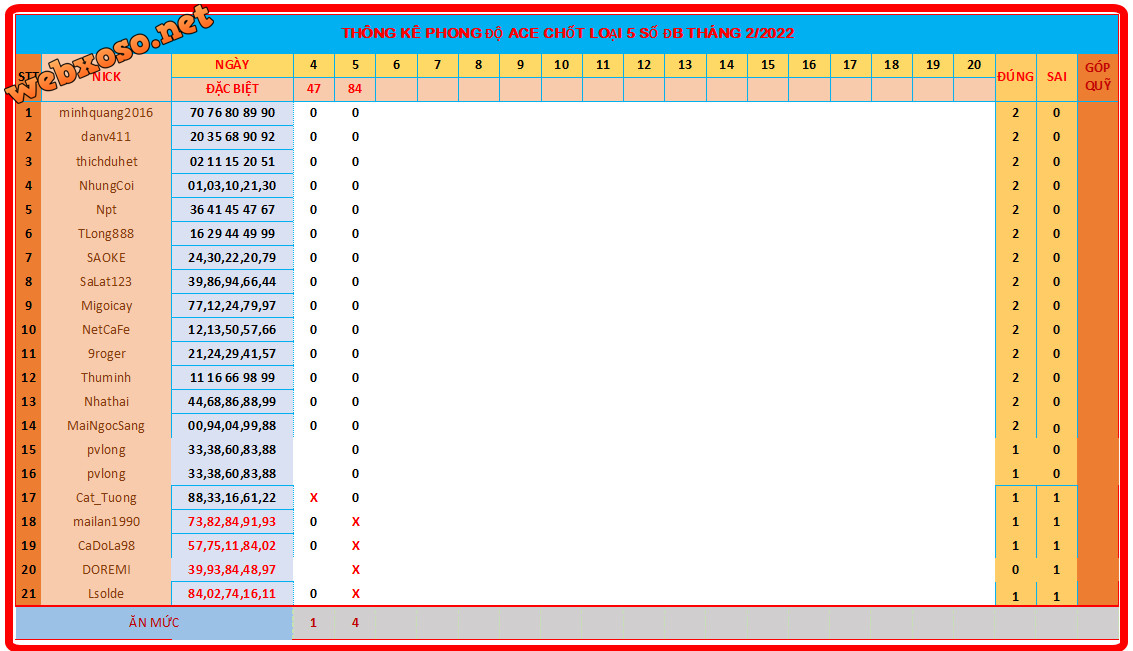Select nick Lsolde
1133x651 pixels.
click(106, 593)
